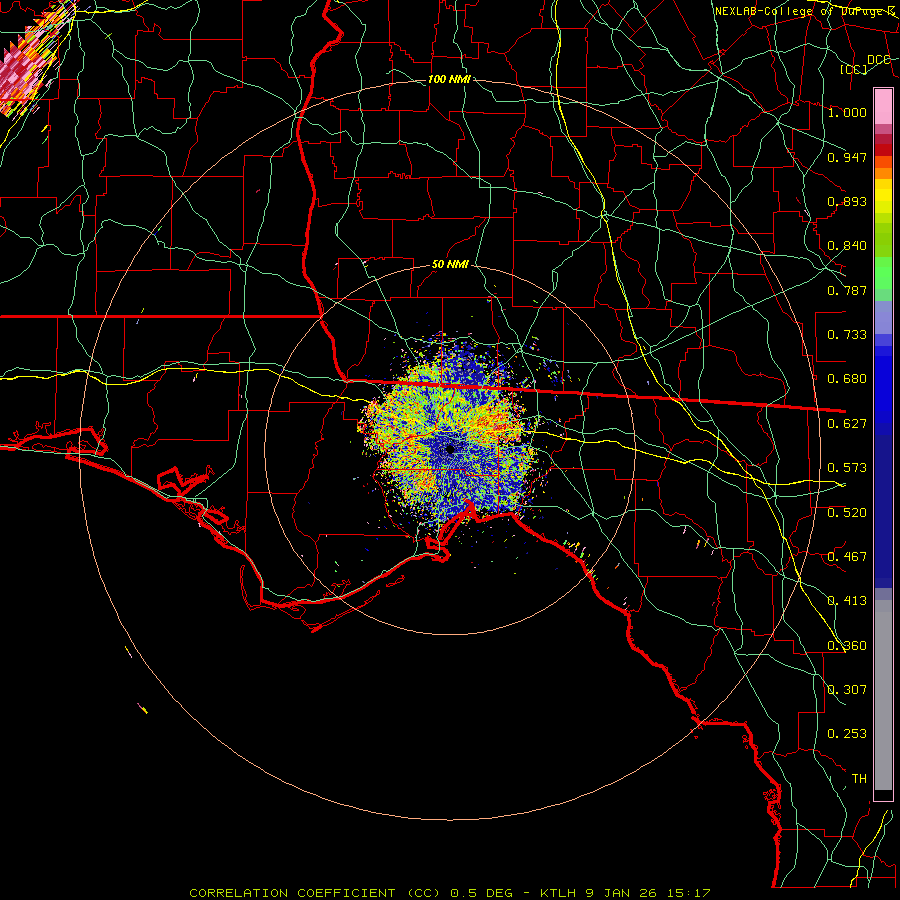This screenshot has height=900, width=900.
Task: Select the 0.733 scale label
Action: (847, 334)
